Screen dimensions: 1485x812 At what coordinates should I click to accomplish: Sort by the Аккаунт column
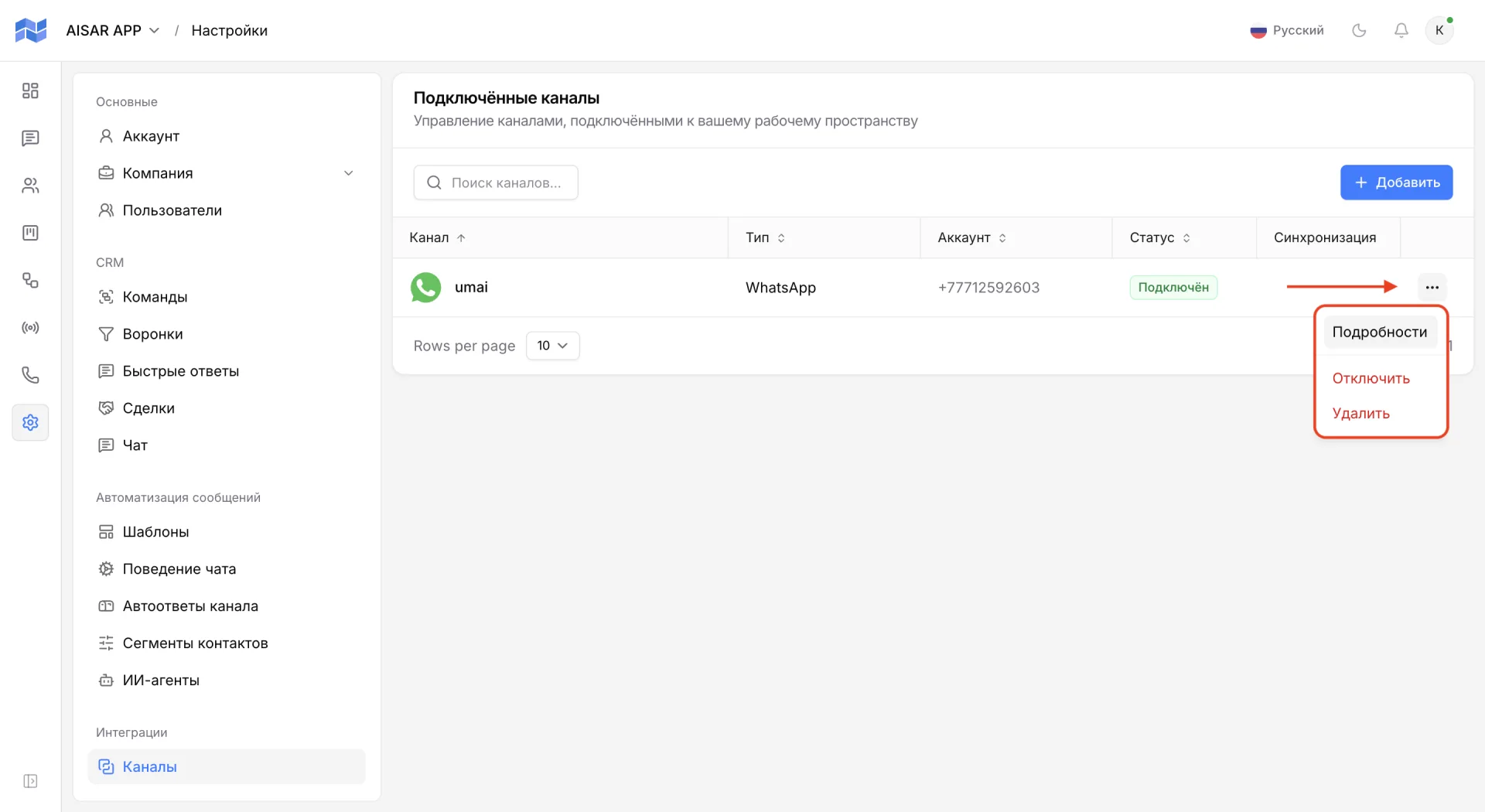coord(972,237)
